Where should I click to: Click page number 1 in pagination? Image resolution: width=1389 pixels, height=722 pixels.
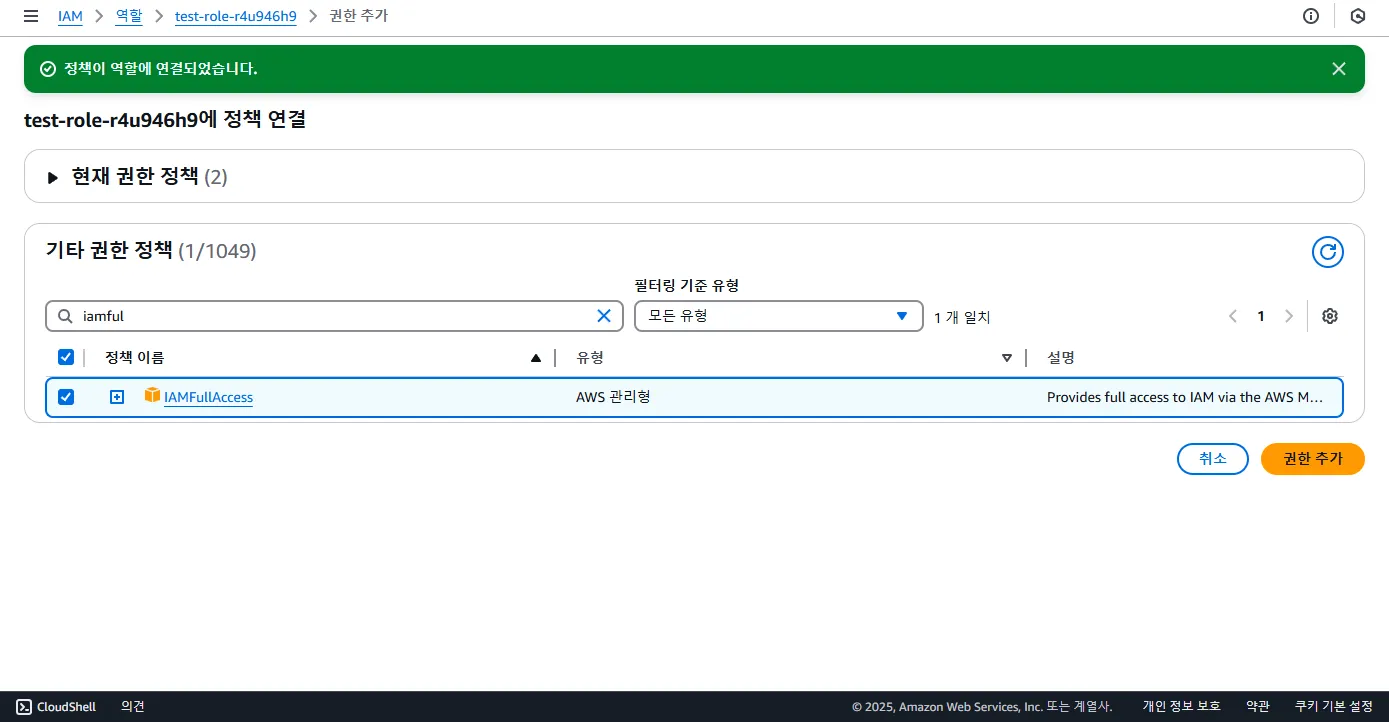[x=1261, y=316]
